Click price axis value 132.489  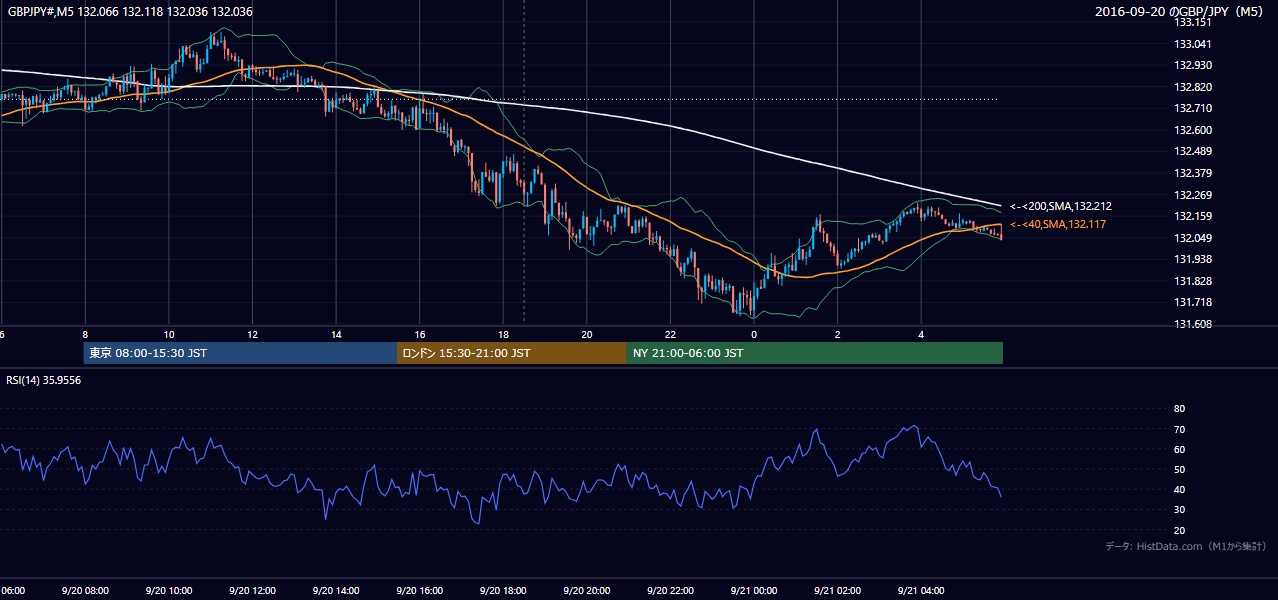tap(1192, 151)
